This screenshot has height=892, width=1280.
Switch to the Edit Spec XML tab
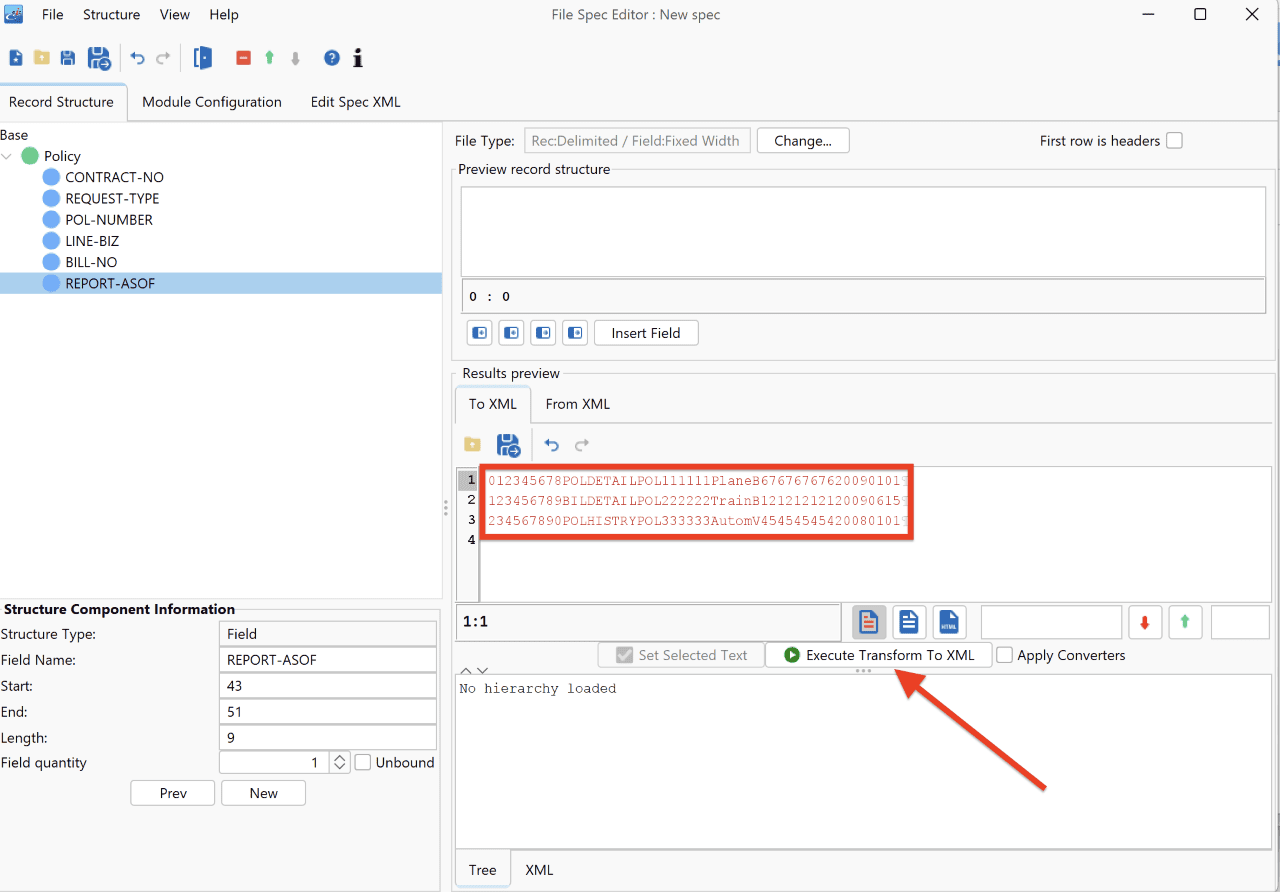coord(355,102)
